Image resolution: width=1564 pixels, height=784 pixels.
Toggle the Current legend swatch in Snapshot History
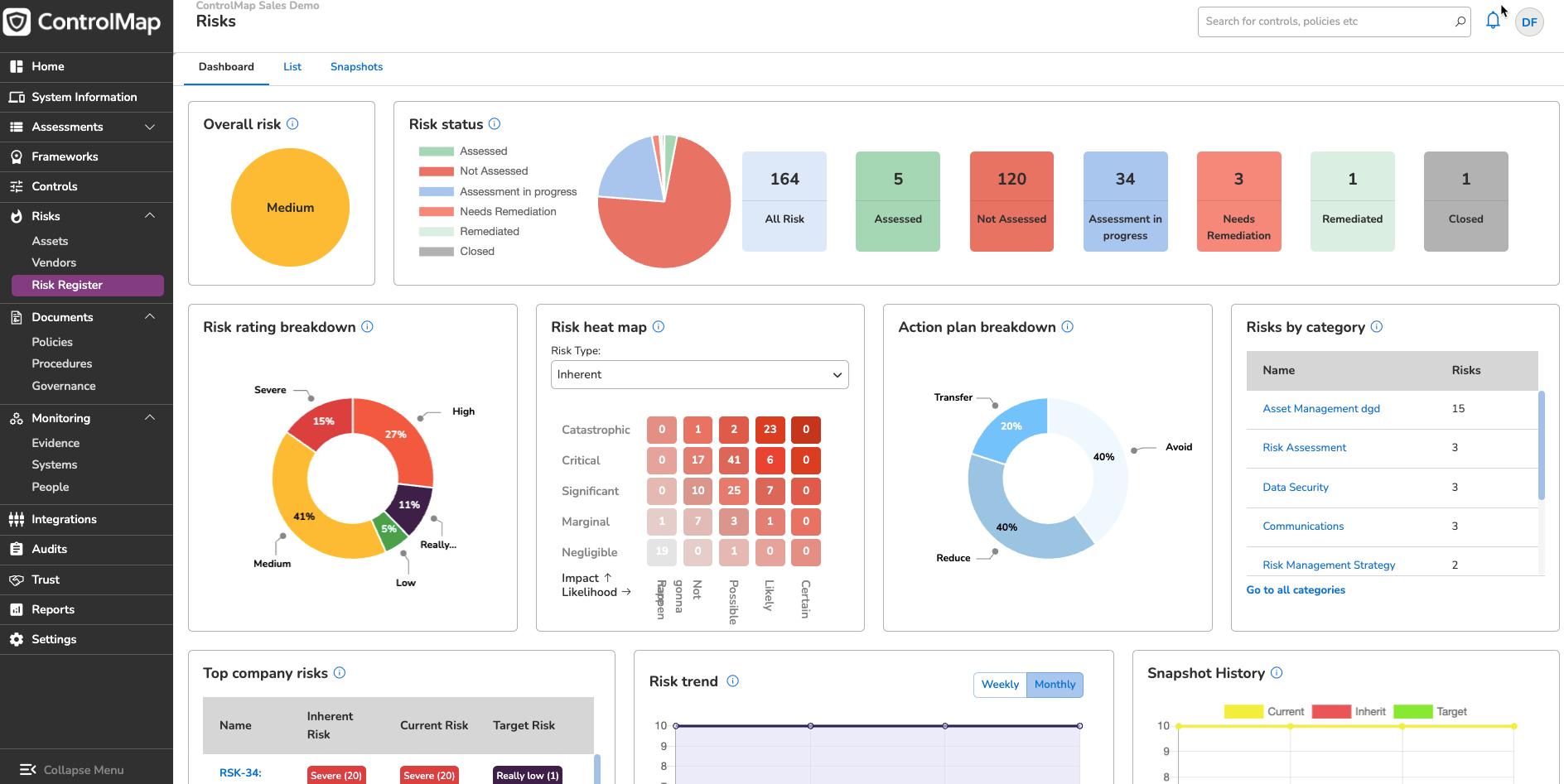coord(1243,712)
